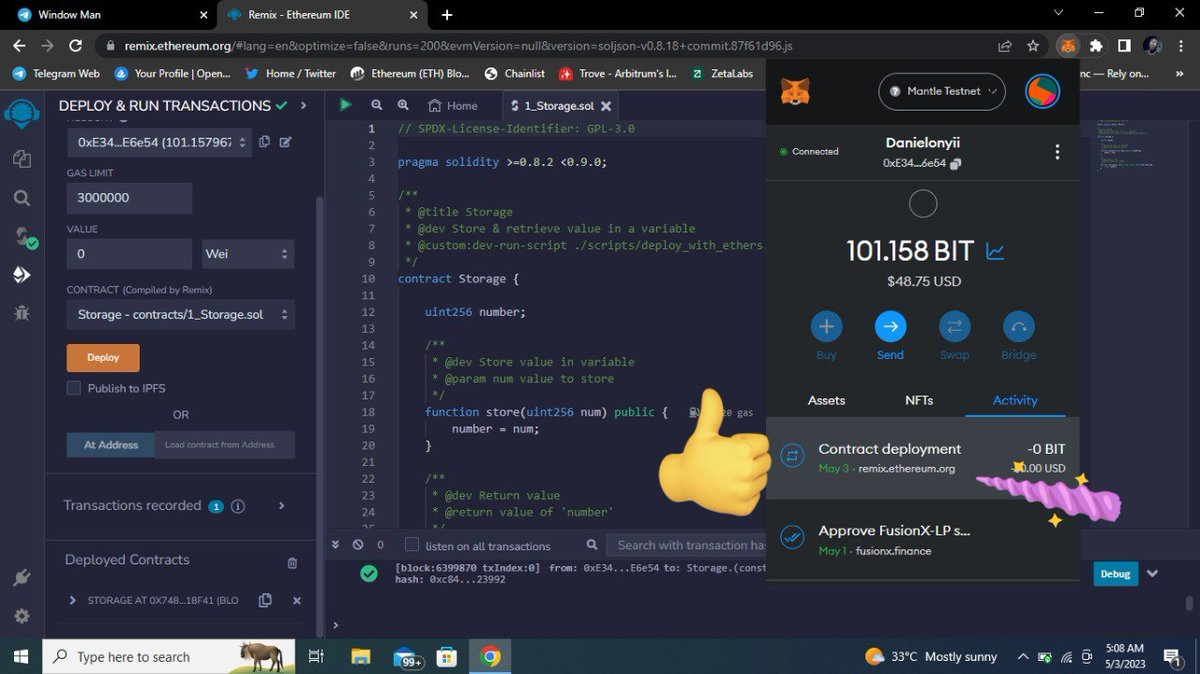Switch to MetaMask Activity tab
Screen dimensions: 1200x674
pyautogui.click(x=1015, y=400)
